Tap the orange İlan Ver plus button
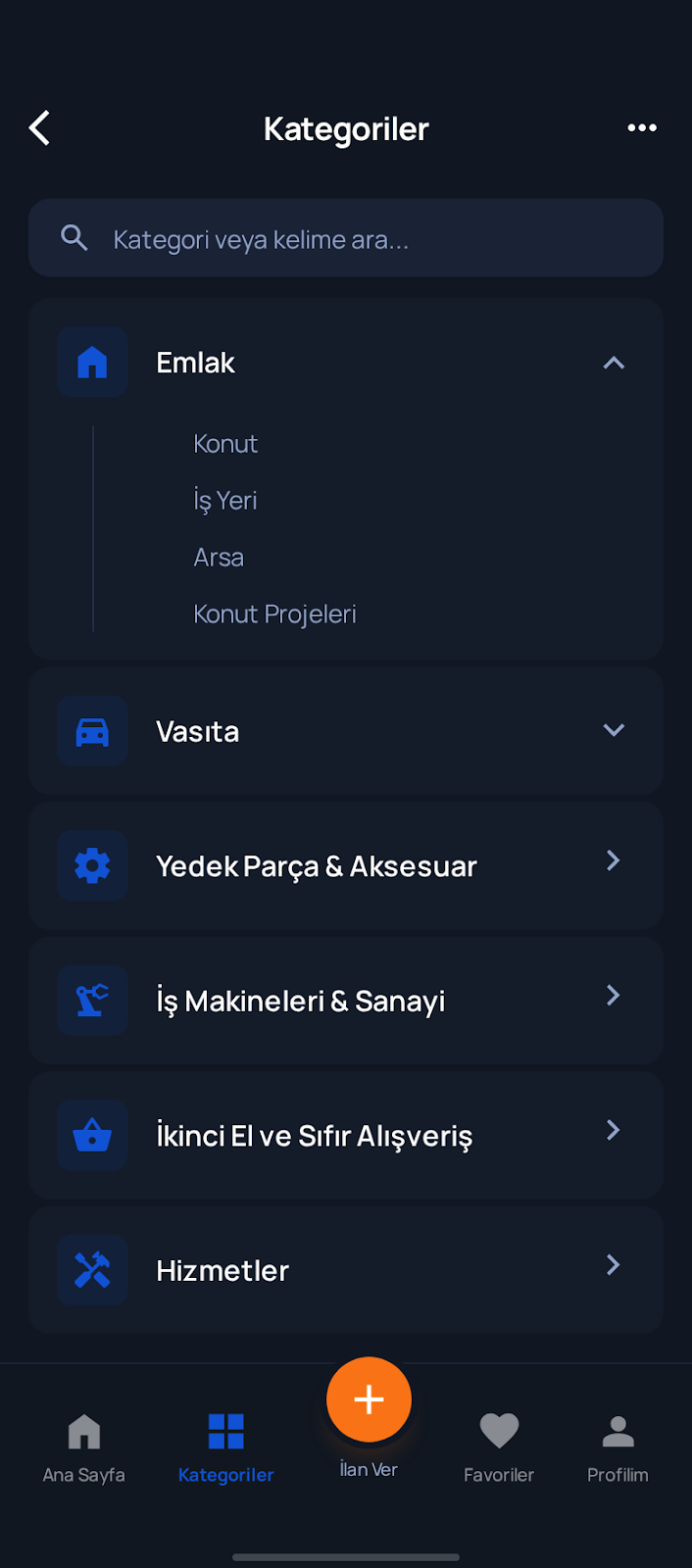The width and height of the screenshot is (692, 1568). click(370, 1399)
